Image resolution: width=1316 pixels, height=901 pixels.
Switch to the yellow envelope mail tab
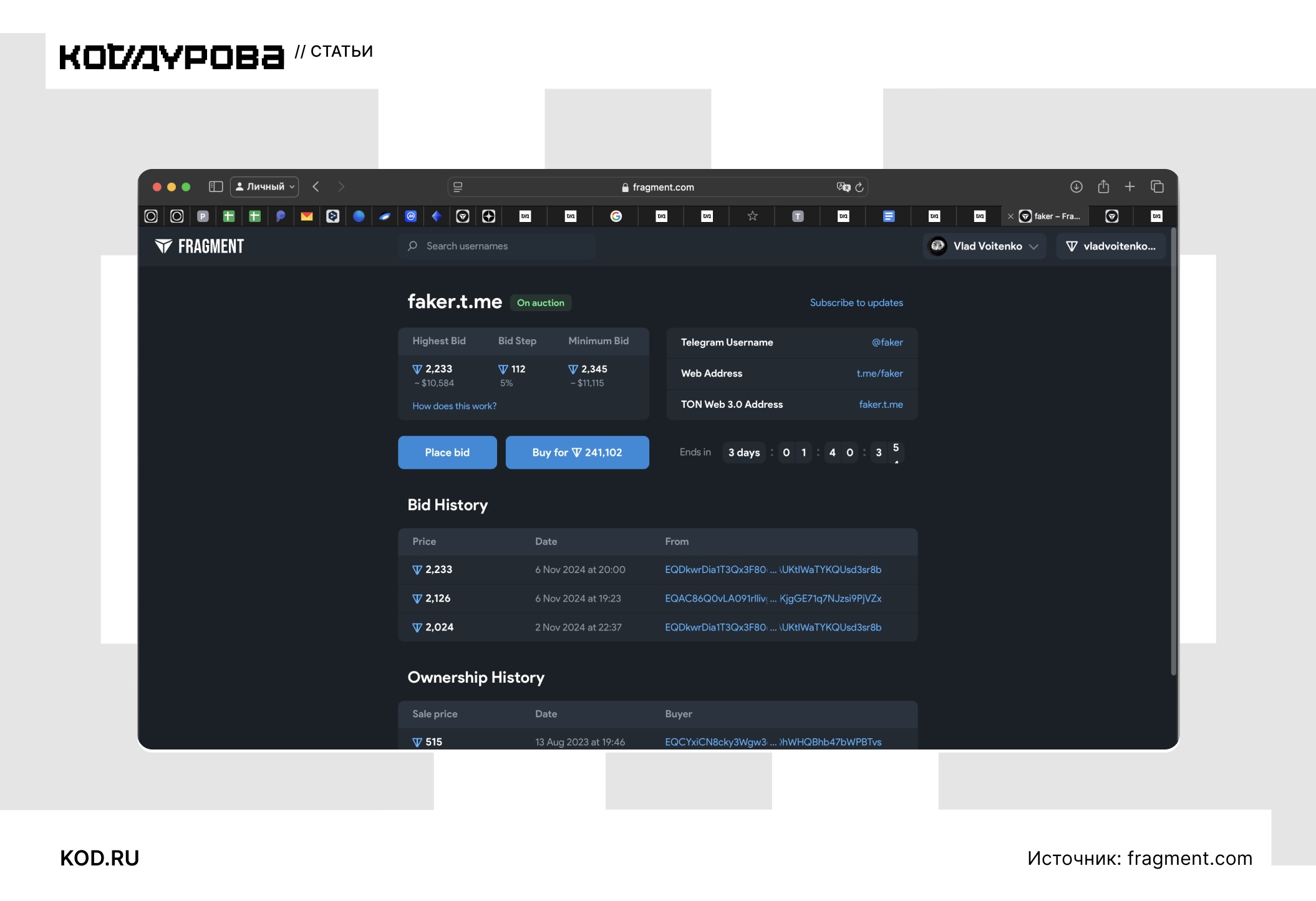pyautogui.click(x=307, y=216)
